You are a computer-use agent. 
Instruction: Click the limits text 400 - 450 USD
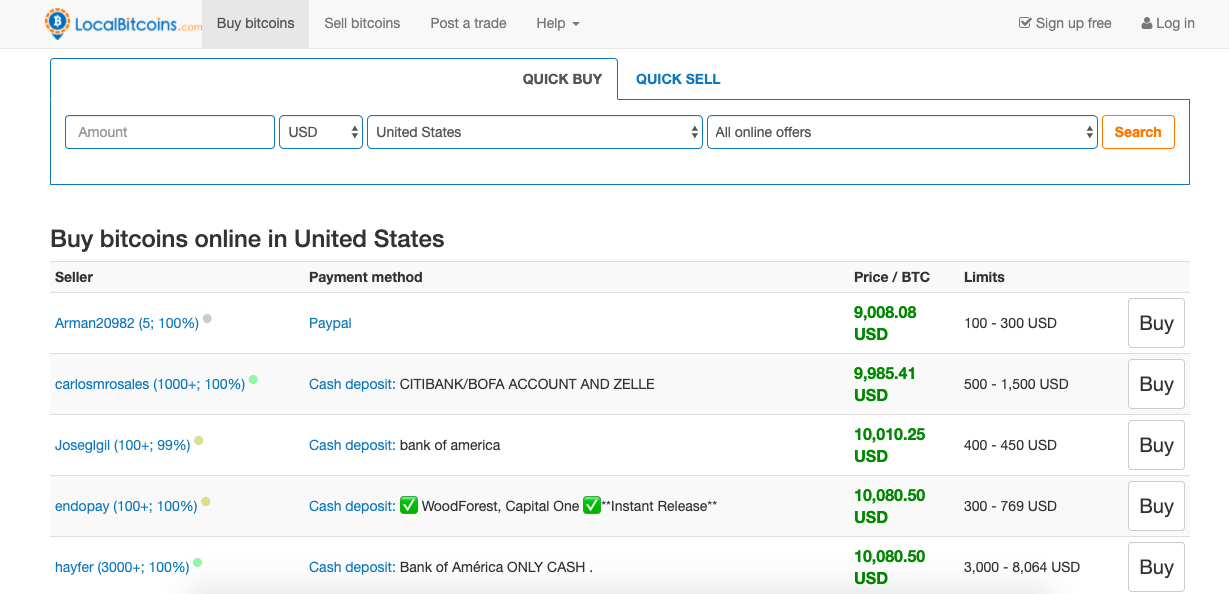pos(1010,445)
